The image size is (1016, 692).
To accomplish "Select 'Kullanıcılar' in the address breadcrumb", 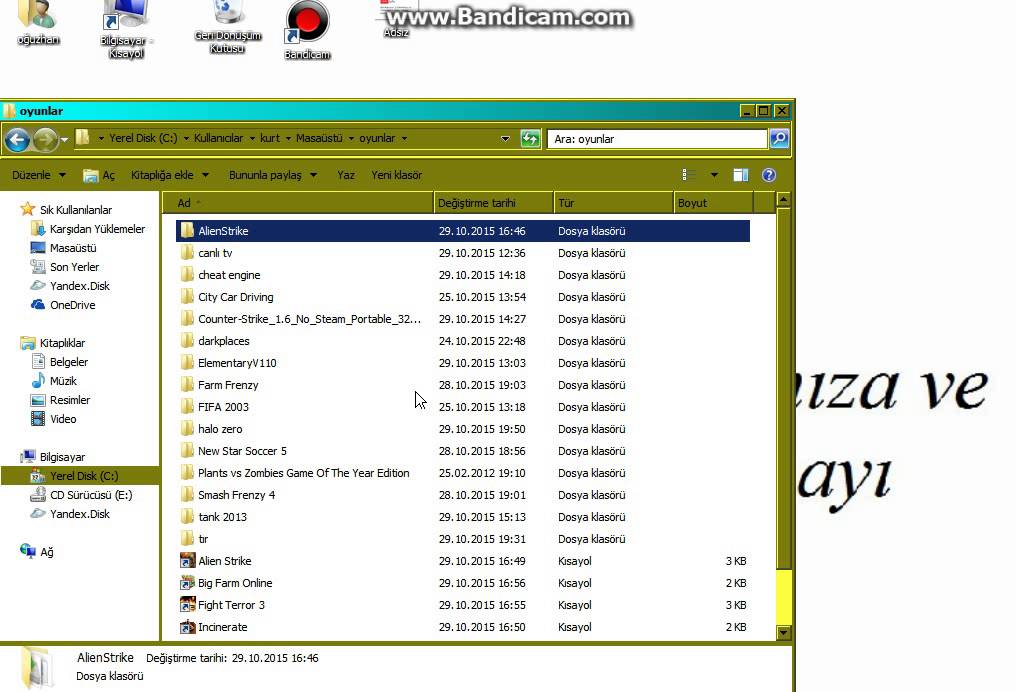I will click(218, 138).
